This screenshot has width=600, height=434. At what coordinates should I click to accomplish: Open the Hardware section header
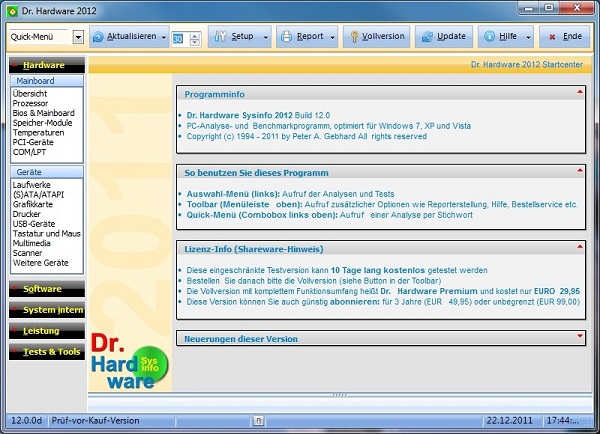pos(47,65)
